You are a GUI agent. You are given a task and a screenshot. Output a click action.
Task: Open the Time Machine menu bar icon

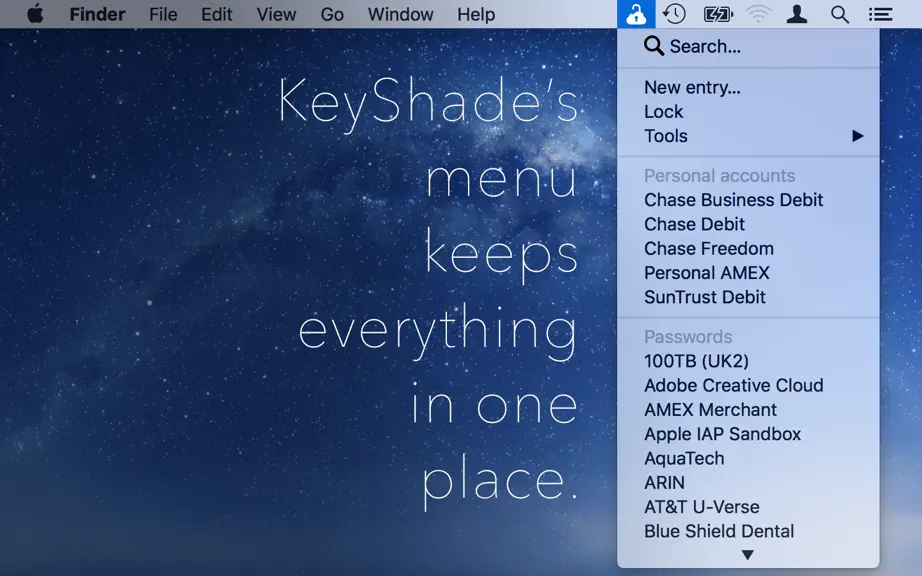(674, 14)
